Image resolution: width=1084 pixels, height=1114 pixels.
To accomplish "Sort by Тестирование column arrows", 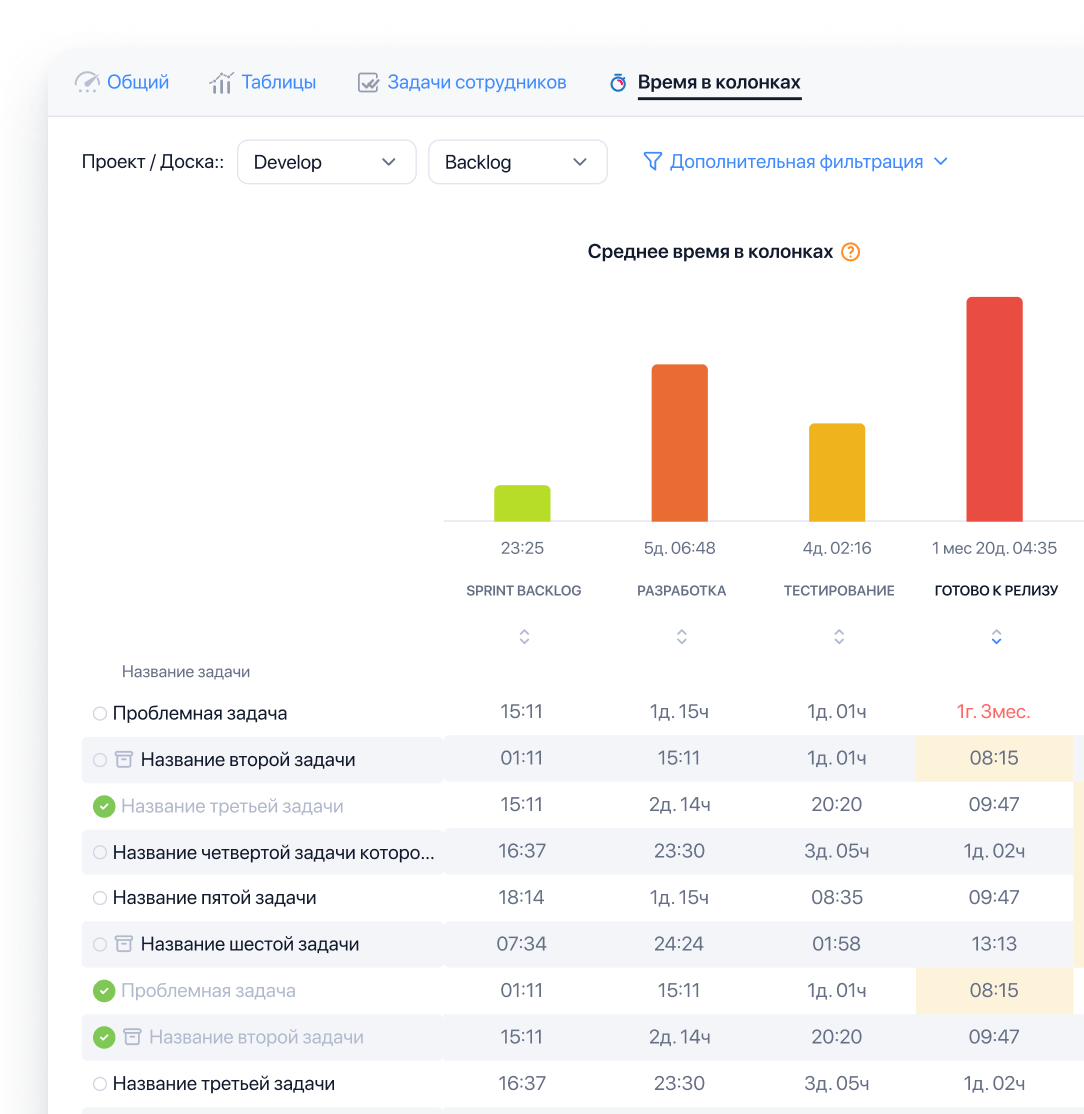I will click(839, 637).
